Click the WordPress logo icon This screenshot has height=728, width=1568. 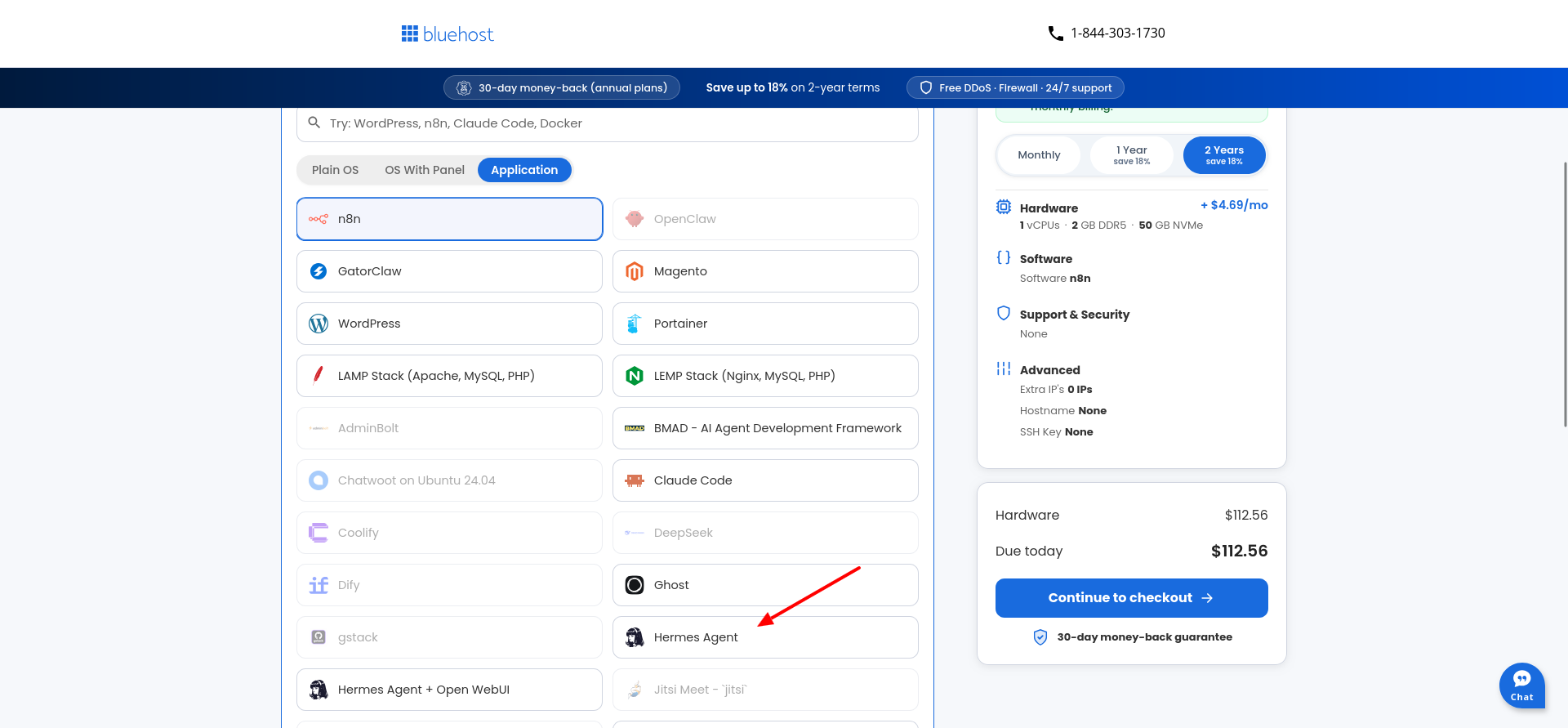coord(318,324)
